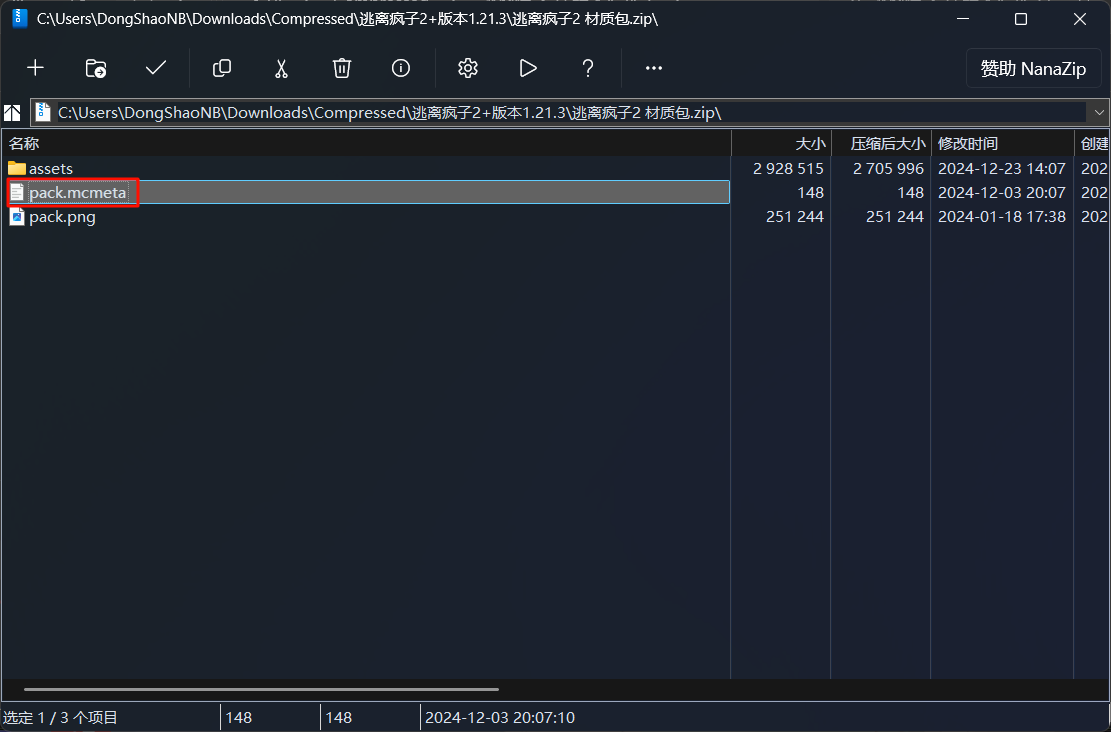Click the Test archive checkmark icon

[156, 68]
